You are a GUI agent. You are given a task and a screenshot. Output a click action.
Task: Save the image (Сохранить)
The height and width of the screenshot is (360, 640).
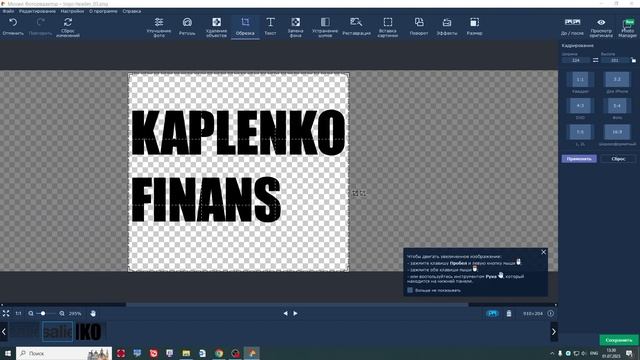[x=619, y=340]
